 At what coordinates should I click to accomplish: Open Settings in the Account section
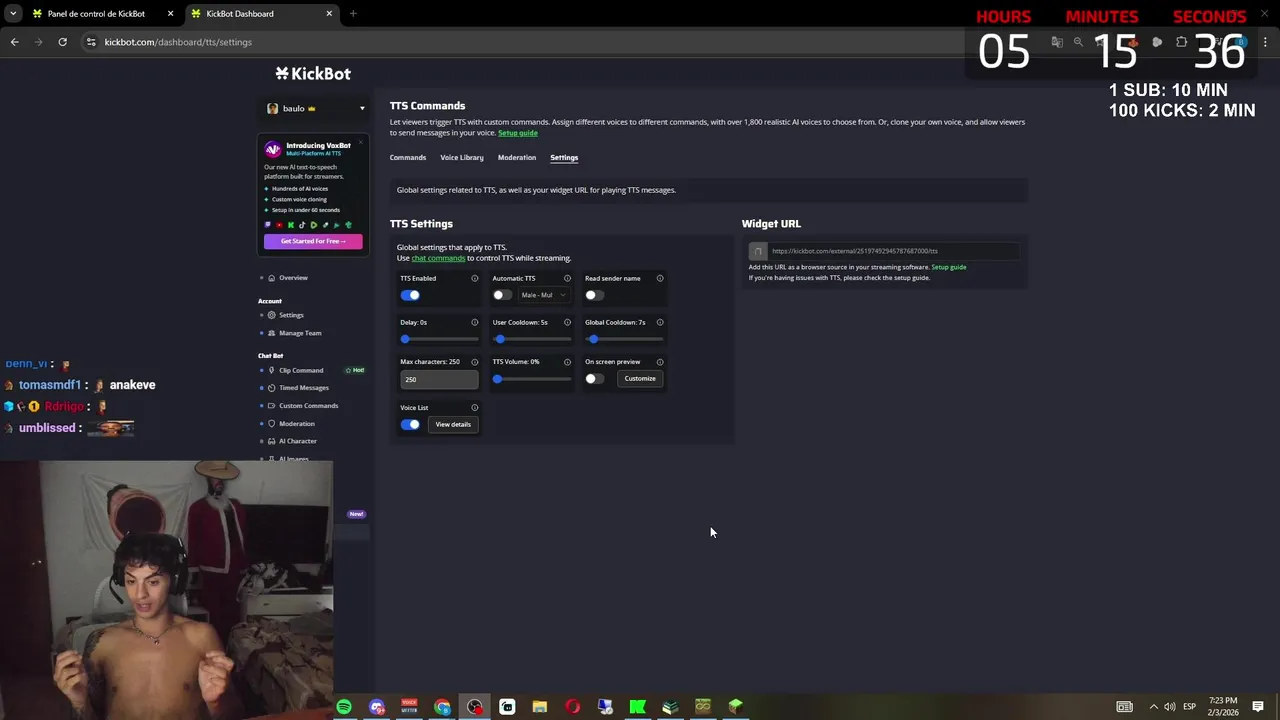tap(291, 315)
